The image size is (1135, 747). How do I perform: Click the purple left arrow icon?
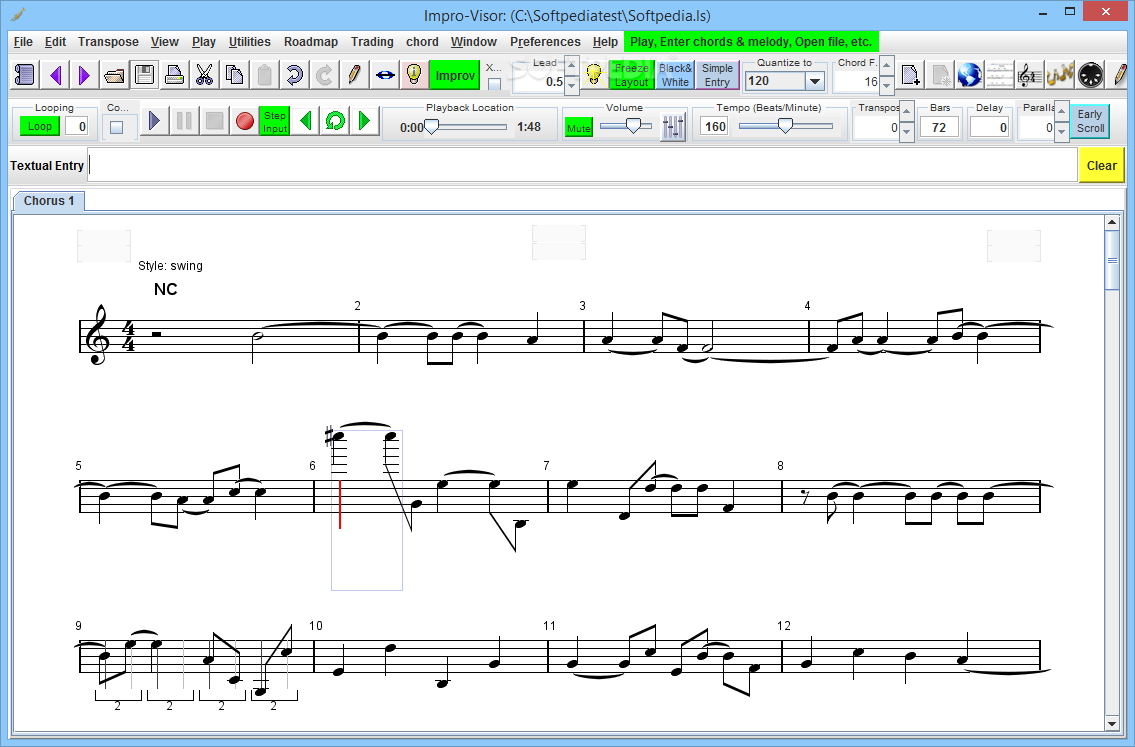point(56,75)
